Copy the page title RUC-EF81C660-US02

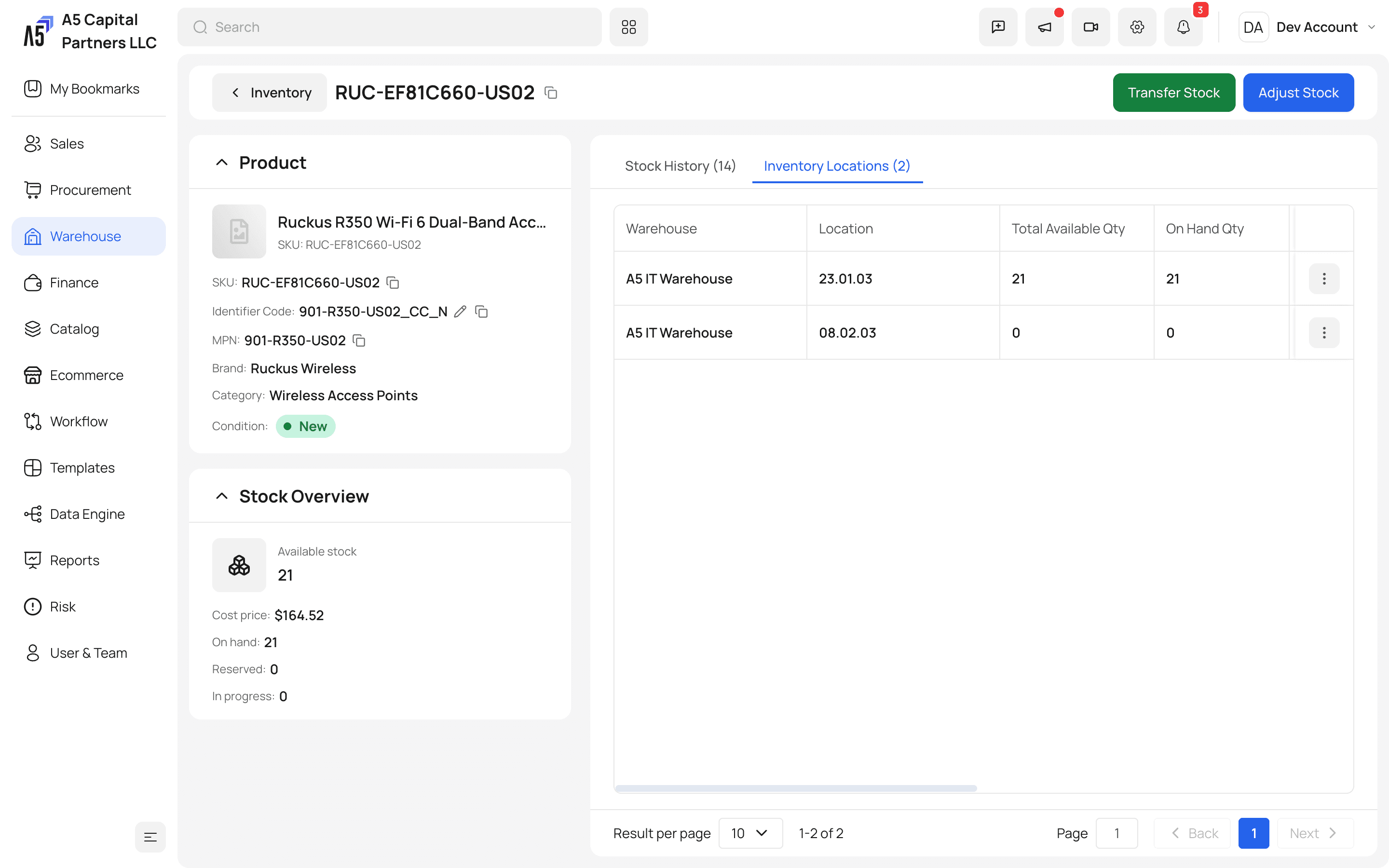click(x=551, y=93)
